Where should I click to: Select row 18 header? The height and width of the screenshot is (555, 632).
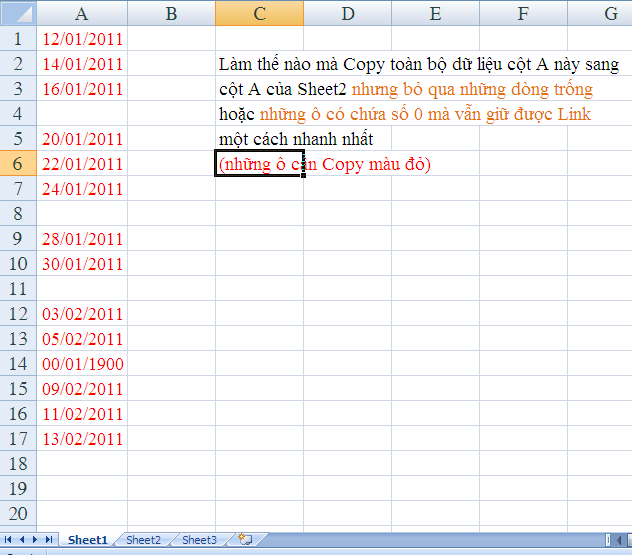18,464
